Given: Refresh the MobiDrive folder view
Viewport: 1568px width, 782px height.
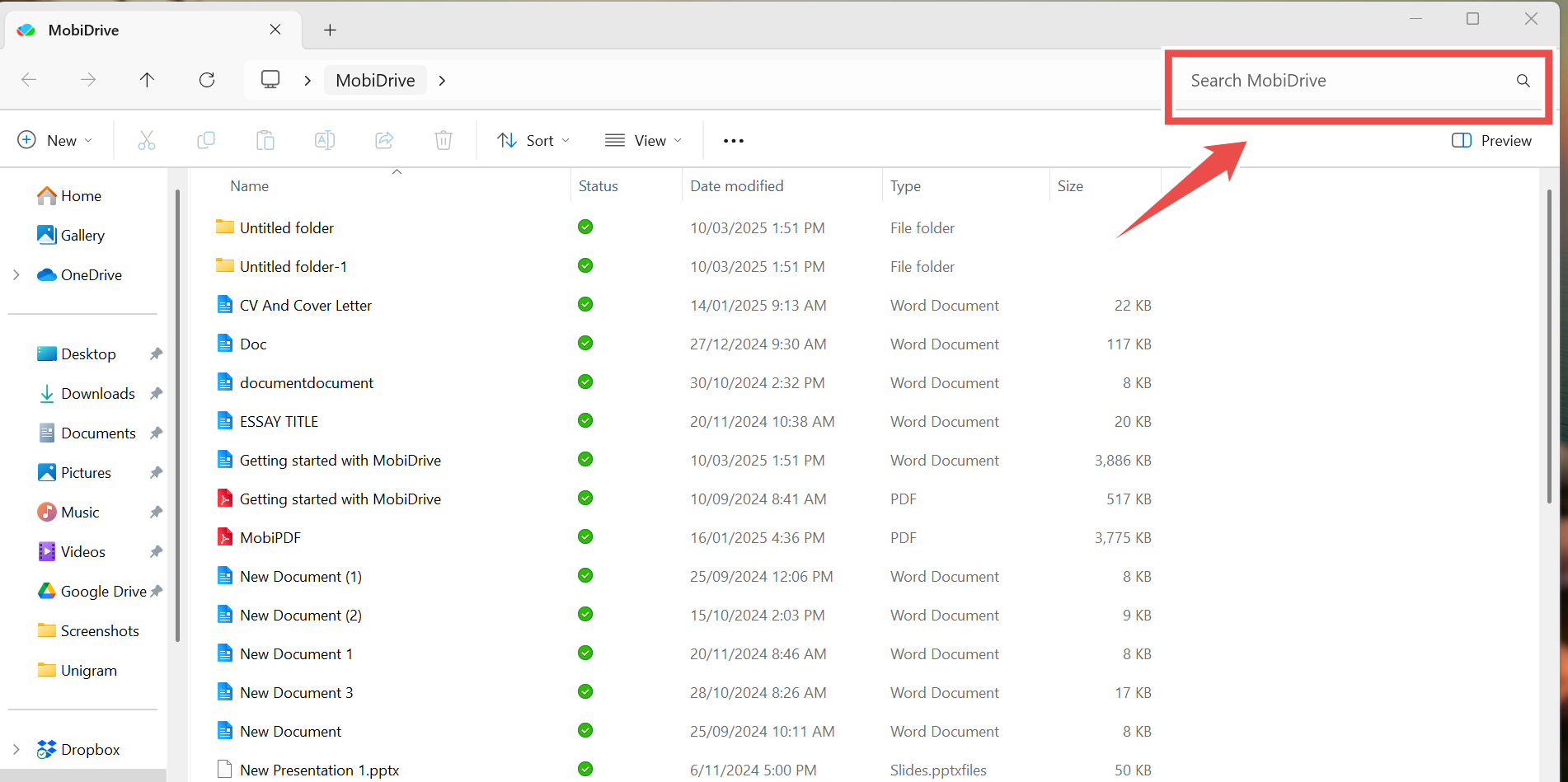Looking at the screenshot, I should coord(207,80).
